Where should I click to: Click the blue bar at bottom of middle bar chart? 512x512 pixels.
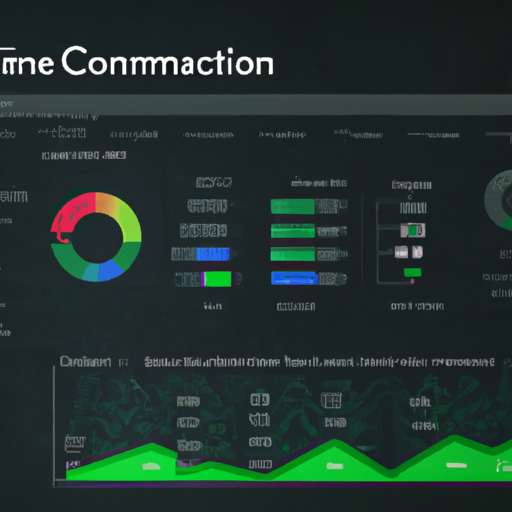[x=294, y=278]
